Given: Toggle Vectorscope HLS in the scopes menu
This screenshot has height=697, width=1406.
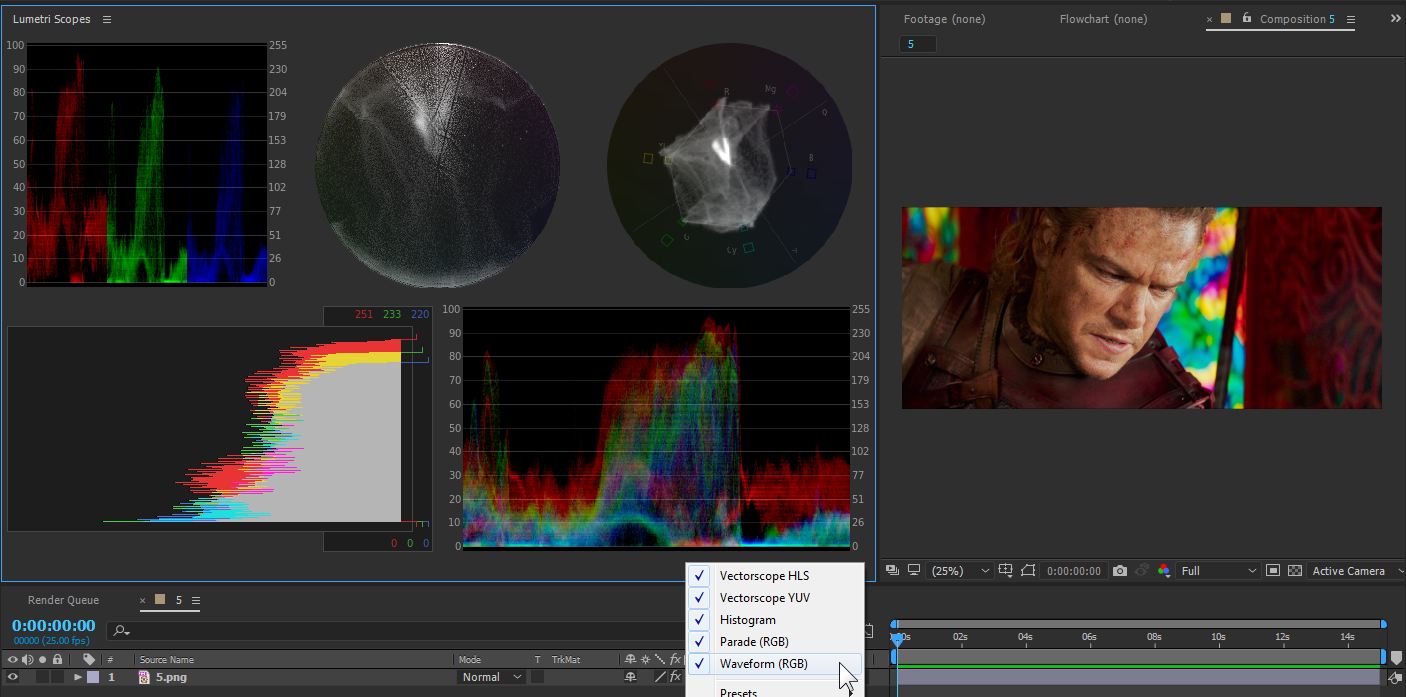Looking at the screenshot, I should pyautogui.click(x=774, y=576).
